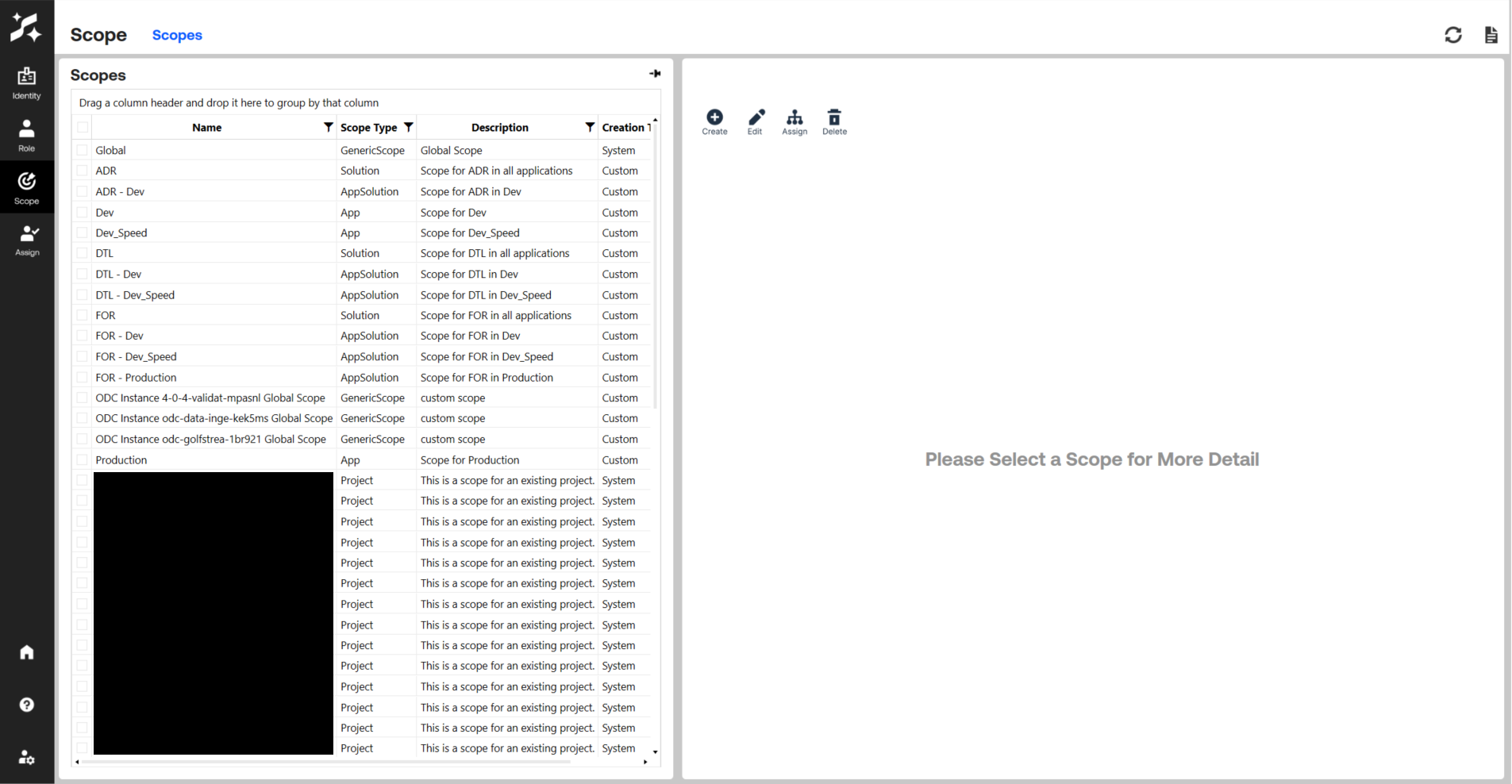Open the Role section in the sidebar

(26, 136)
